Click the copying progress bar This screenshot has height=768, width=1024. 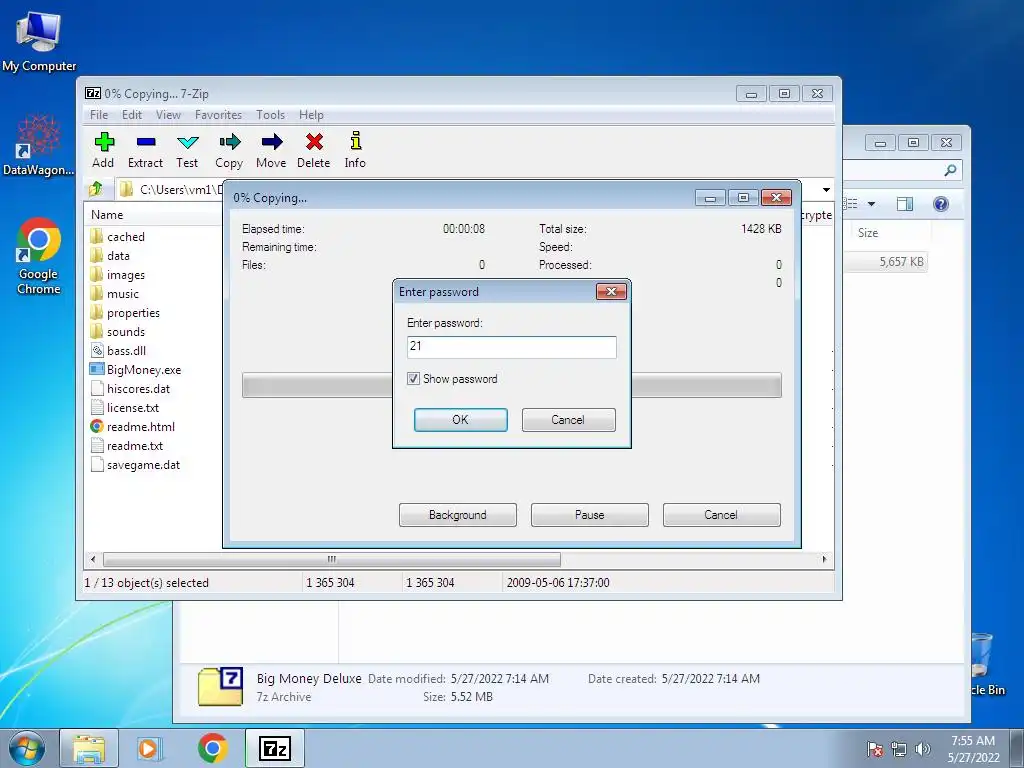click(x=511, y=385)
